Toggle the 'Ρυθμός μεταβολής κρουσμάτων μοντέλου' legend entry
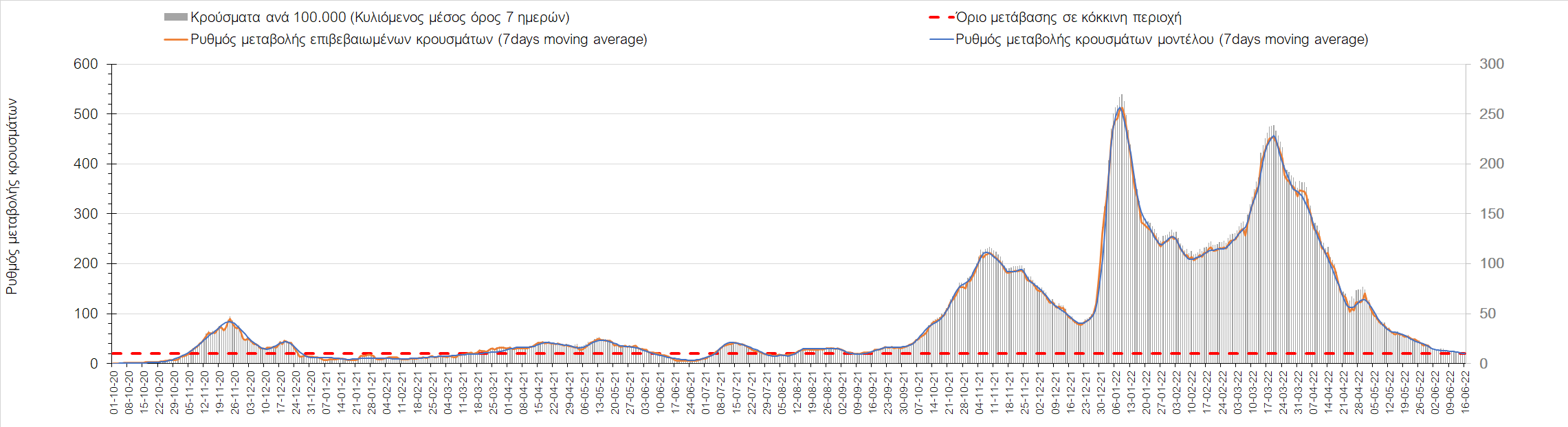 [x=1161, y=40]
